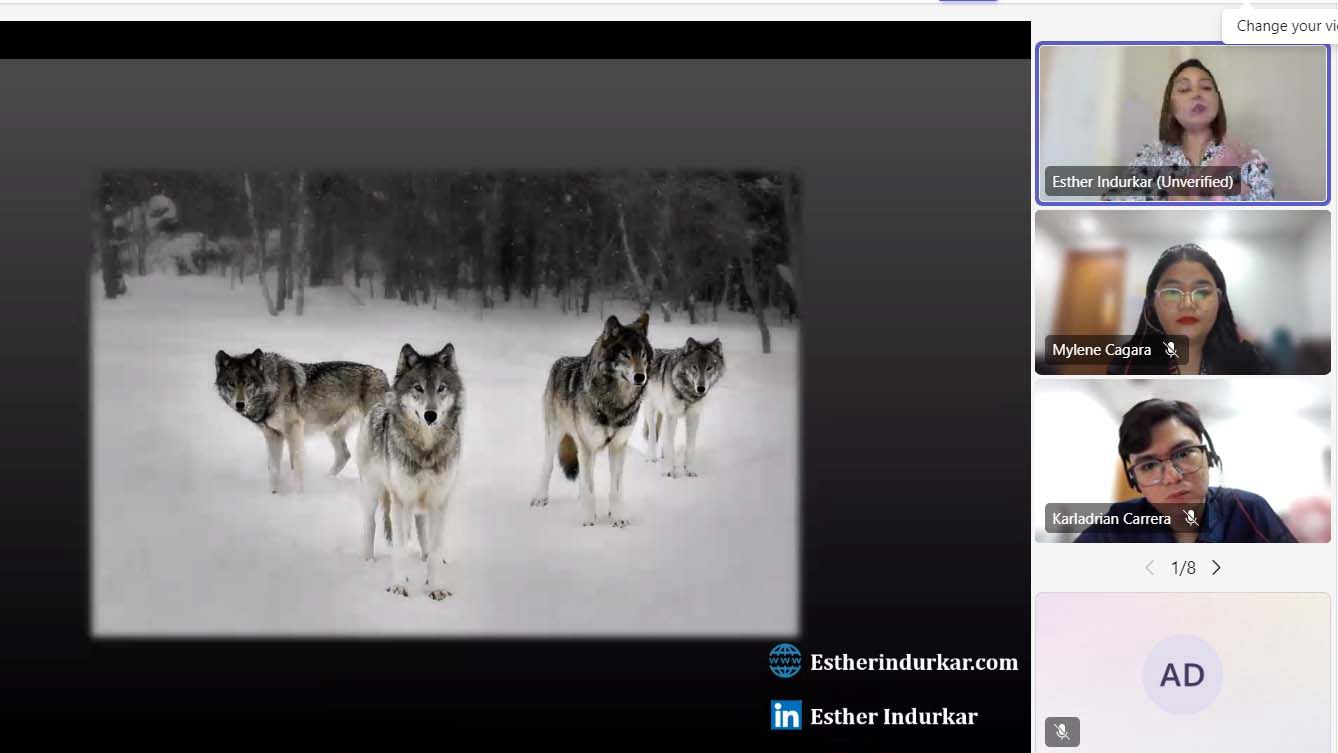Go to previous participant page
This screenshot has height=753, width=1338.
[1150, 568]
